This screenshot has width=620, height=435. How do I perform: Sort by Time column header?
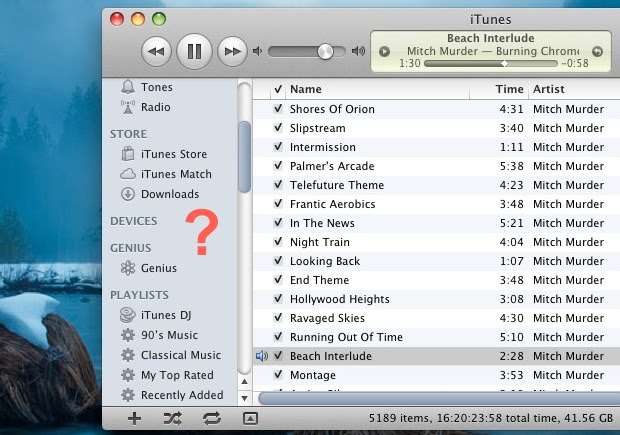pyautogui.click(x=499, y=89)
